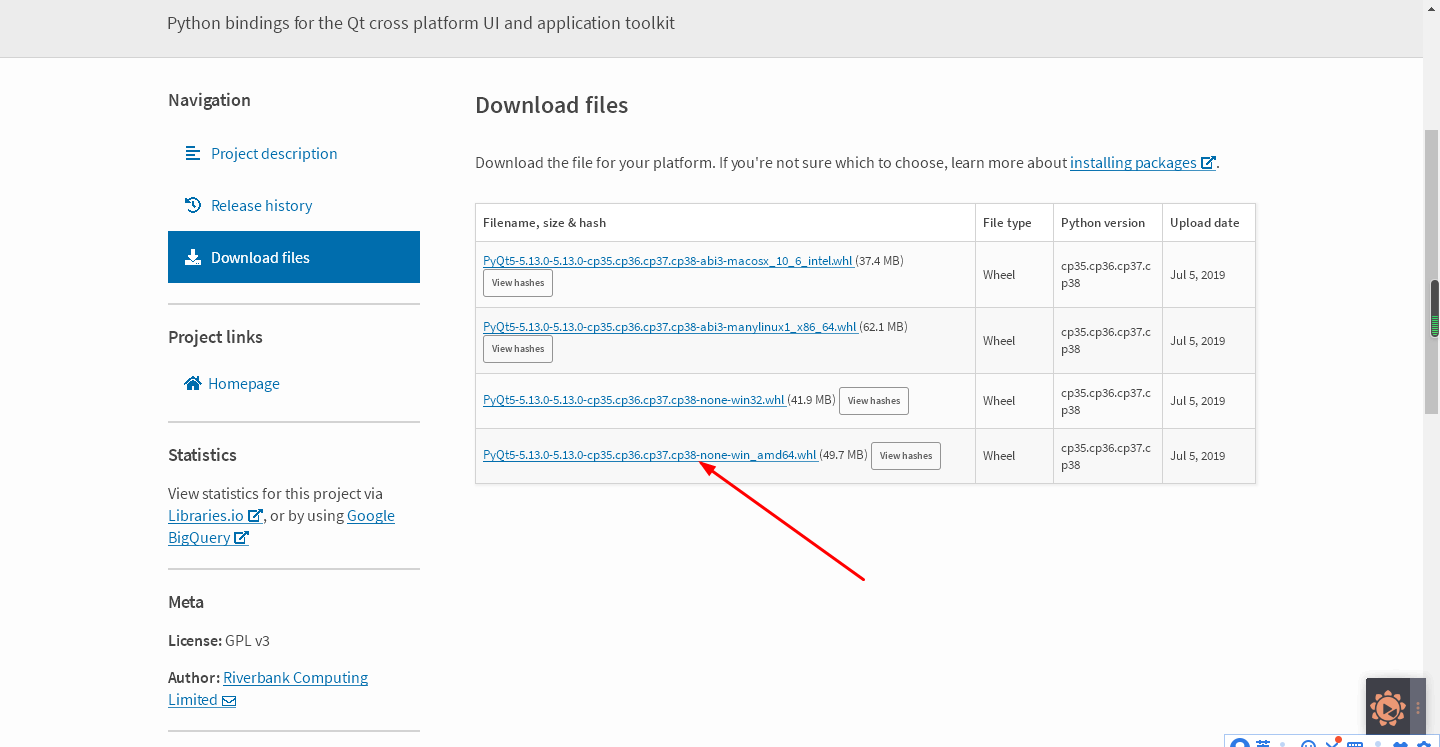This screenshot has height=747, width=1440.
Task: Click the '(49.7 MB)' file size text
Action: click(x=844, y=455)
